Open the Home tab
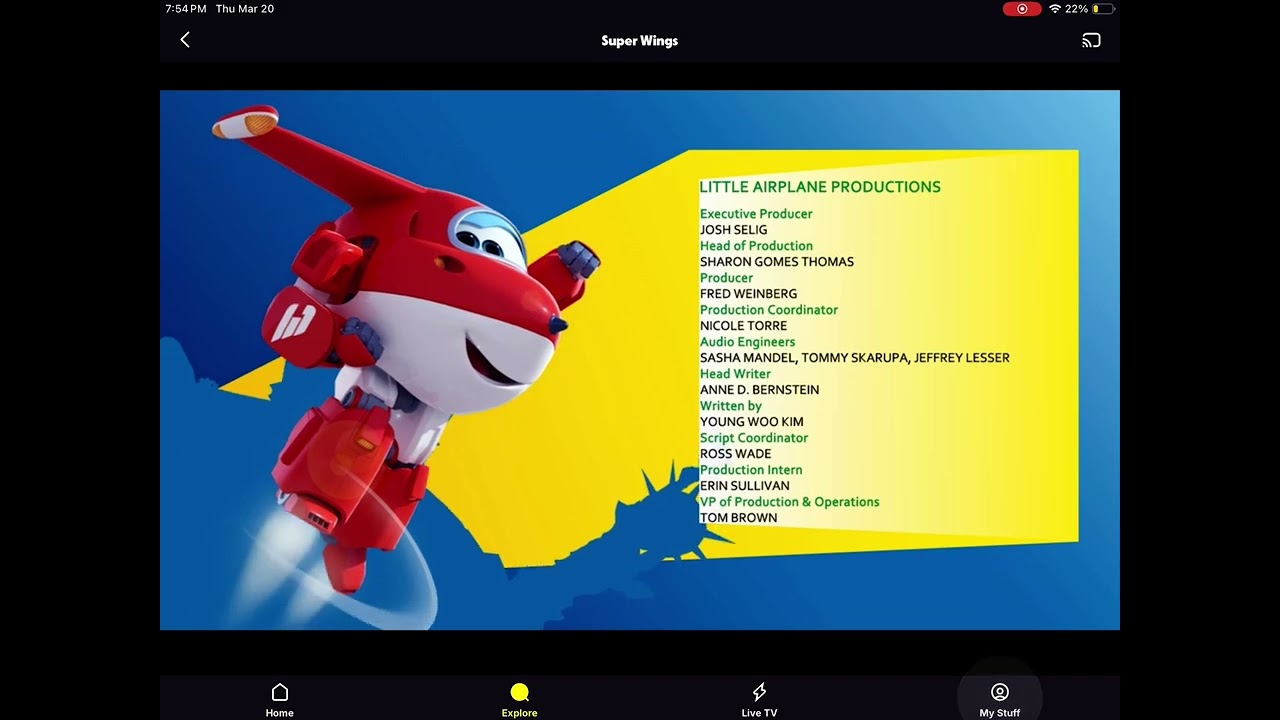This screenshot has width=1280, height=720. [x=280, y=699]
